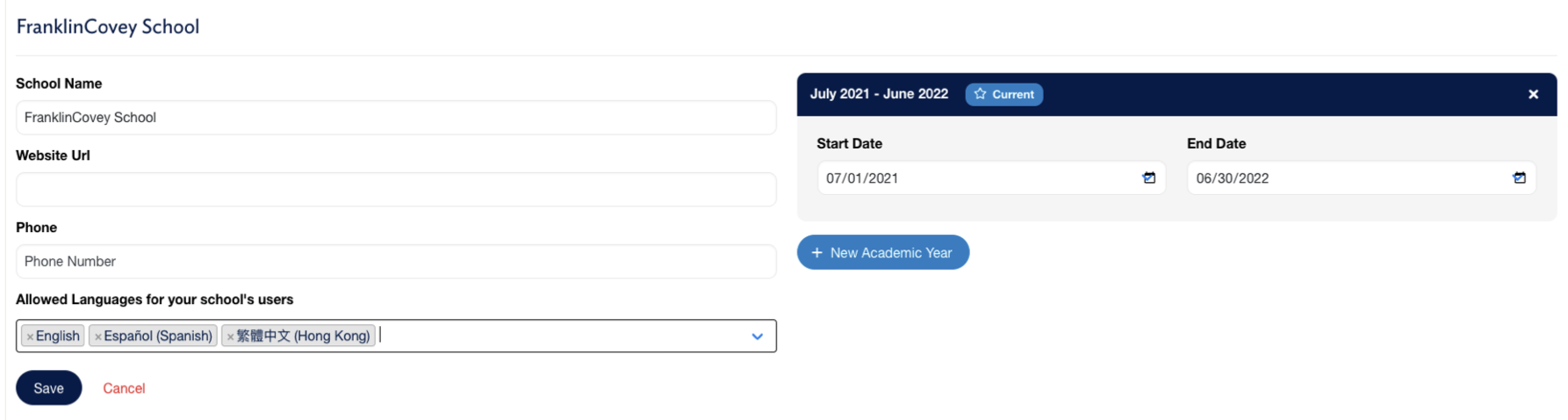Open the Start Date calendar picker
This screenshot has height=420, width=1568.
tap(1148, 177)
